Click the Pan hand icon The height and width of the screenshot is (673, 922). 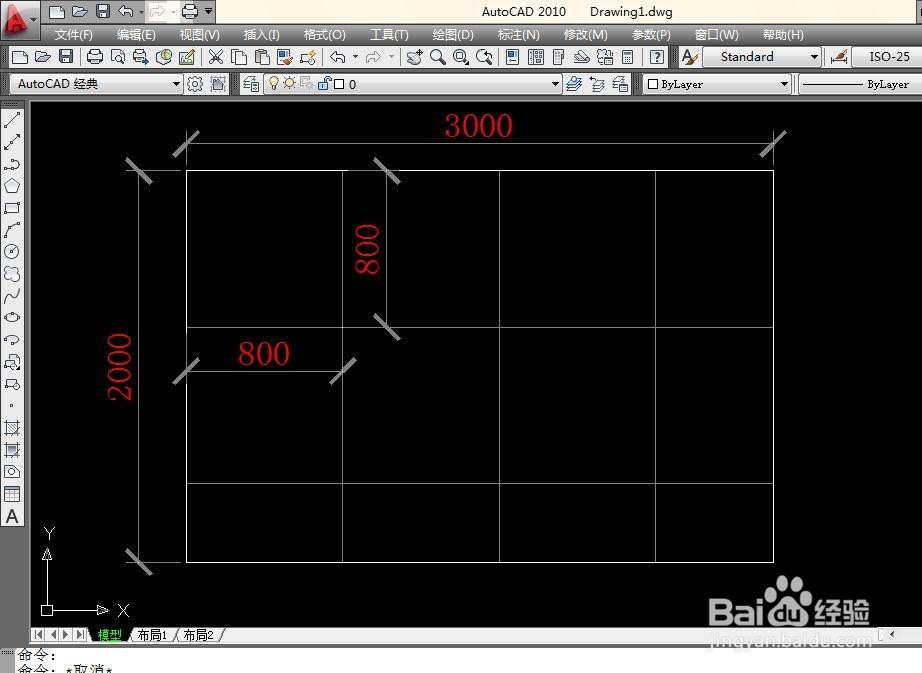[x=415, y=57]
